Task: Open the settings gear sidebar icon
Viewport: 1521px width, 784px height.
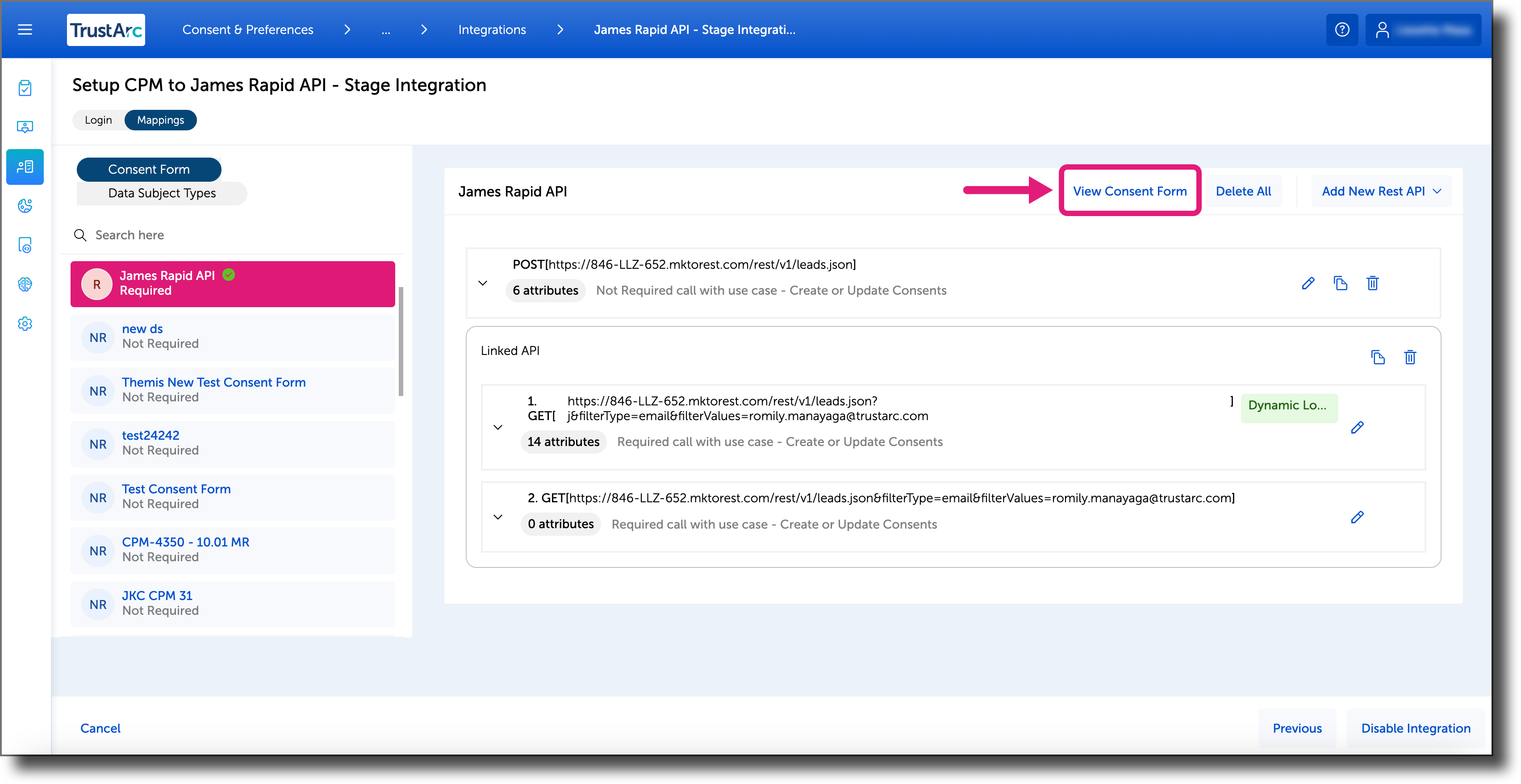Action: click(25, 324)
